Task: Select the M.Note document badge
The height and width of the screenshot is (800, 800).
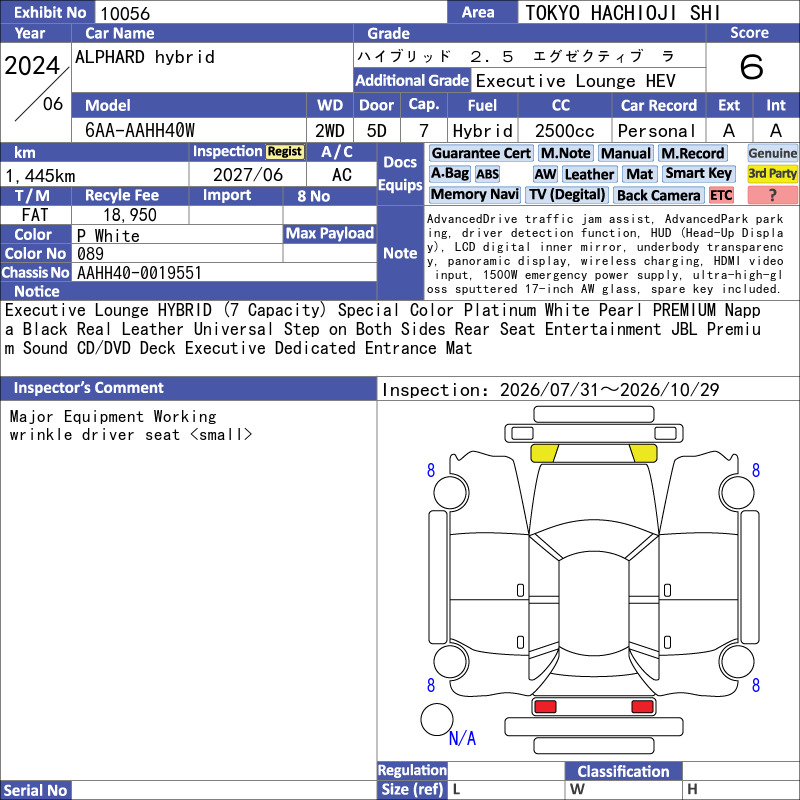Action: click(x=565, y=153)
